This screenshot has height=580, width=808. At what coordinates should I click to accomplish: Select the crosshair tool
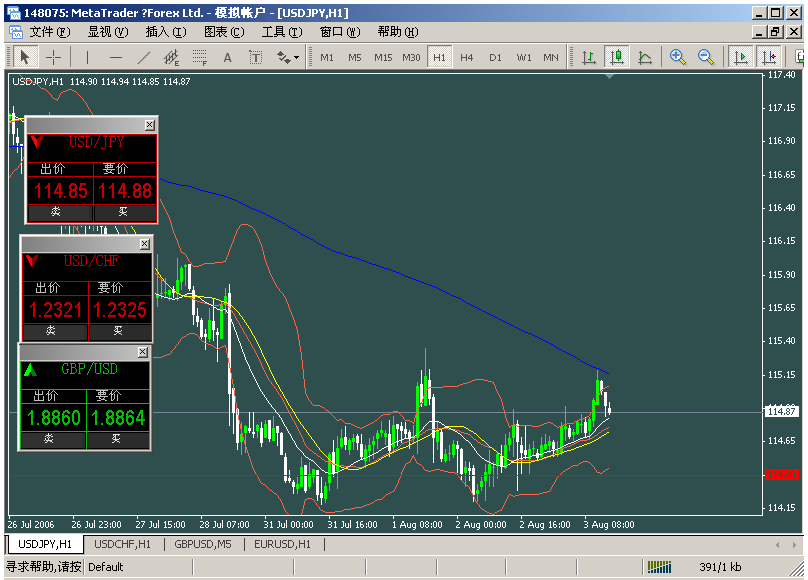(x=53, y=57)
